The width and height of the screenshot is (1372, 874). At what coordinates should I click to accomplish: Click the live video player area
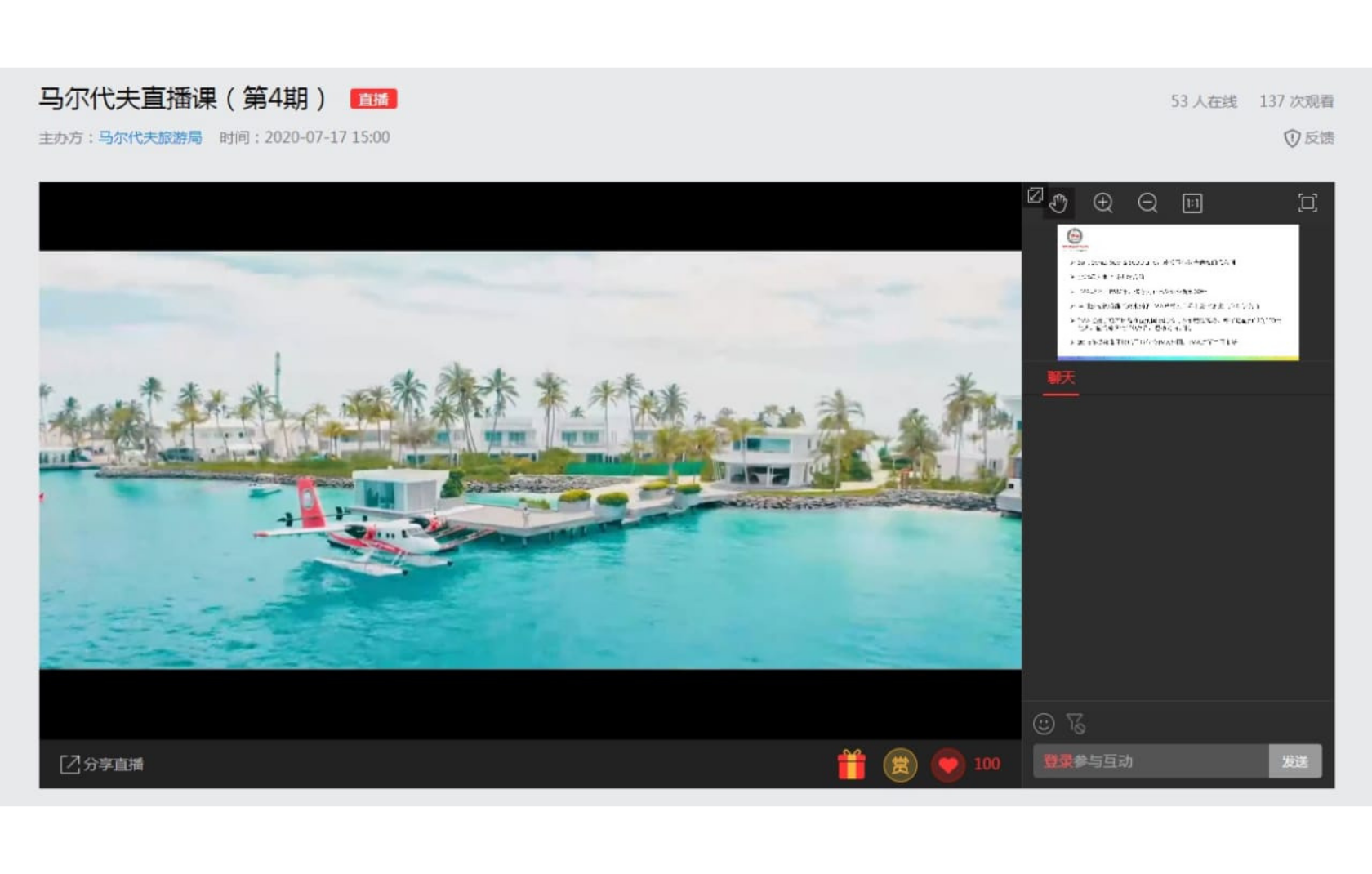click(x=530, y=461)
